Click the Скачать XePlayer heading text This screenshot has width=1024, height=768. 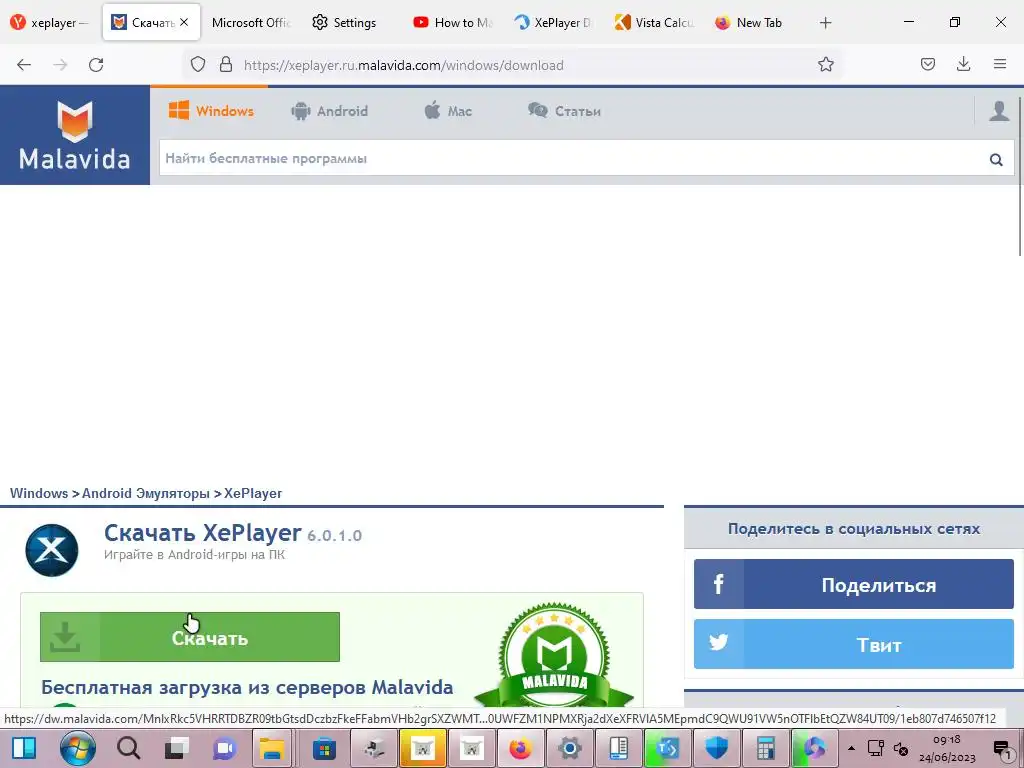click(x=202, y=533)
